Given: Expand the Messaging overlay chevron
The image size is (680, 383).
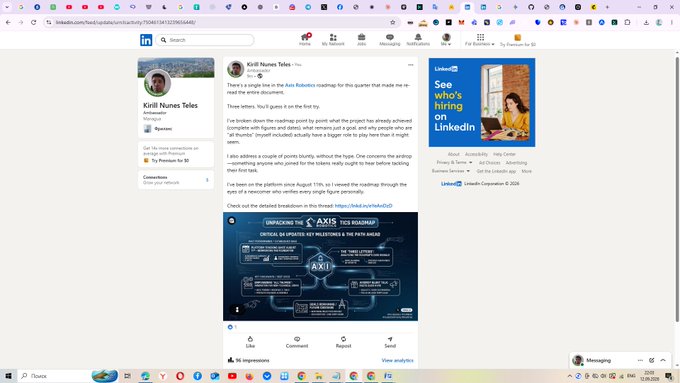Looking at the screenshot, I should [663, 360].
